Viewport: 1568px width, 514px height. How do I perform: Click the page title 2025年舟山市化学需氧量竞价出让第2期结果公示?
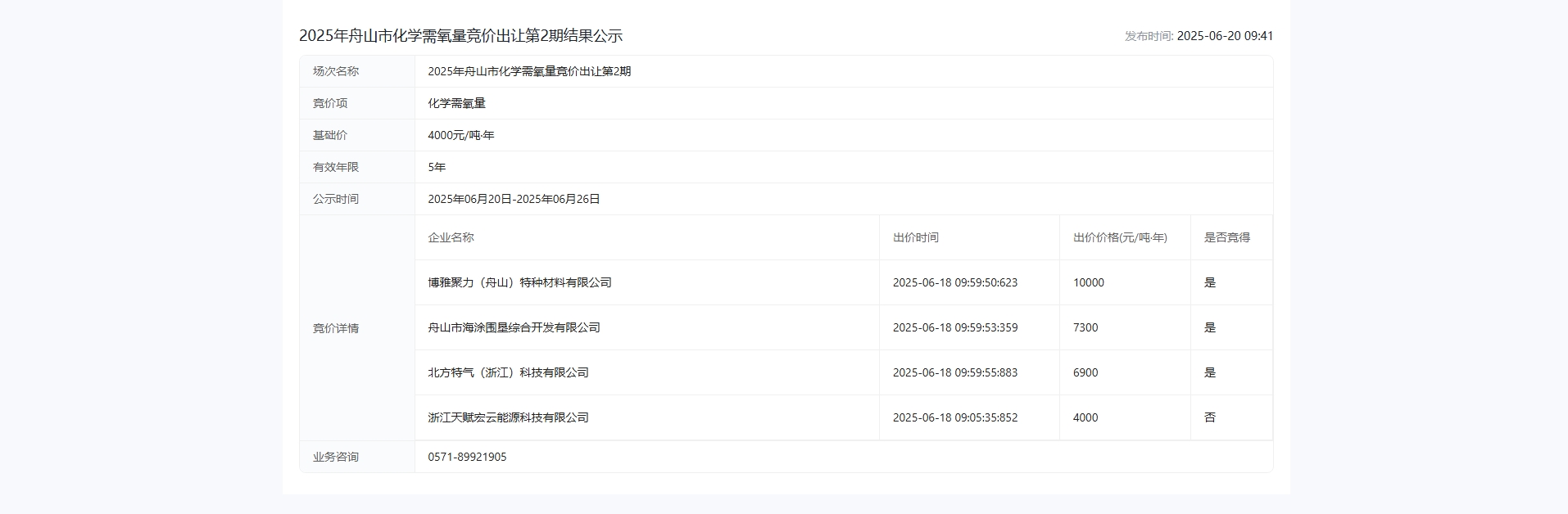(x=460, y=36)
